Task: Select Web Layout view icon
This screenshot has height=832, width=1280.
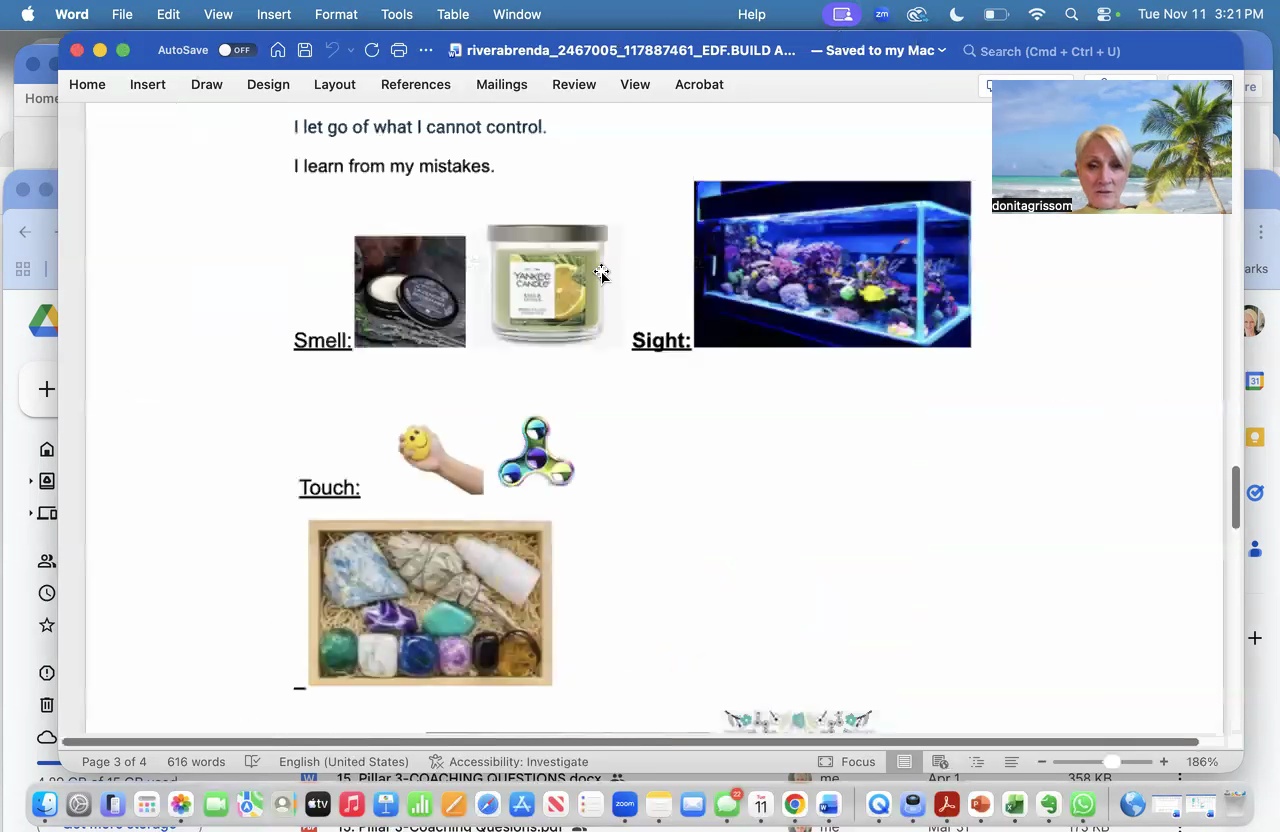Action: (940, 761)
